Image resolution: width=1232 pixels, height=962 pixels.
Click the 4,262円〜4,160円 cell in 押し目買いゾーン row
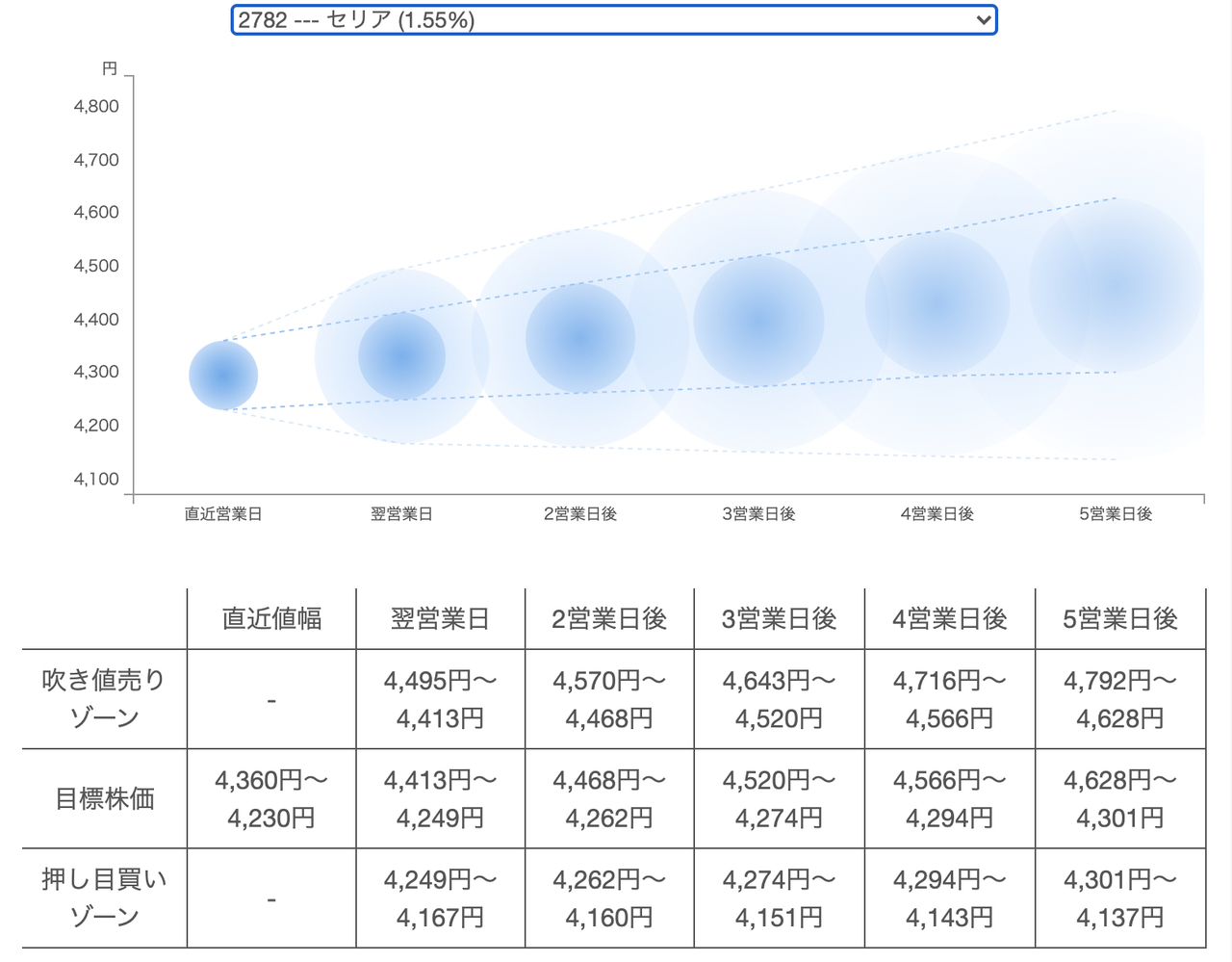[610, 897]
